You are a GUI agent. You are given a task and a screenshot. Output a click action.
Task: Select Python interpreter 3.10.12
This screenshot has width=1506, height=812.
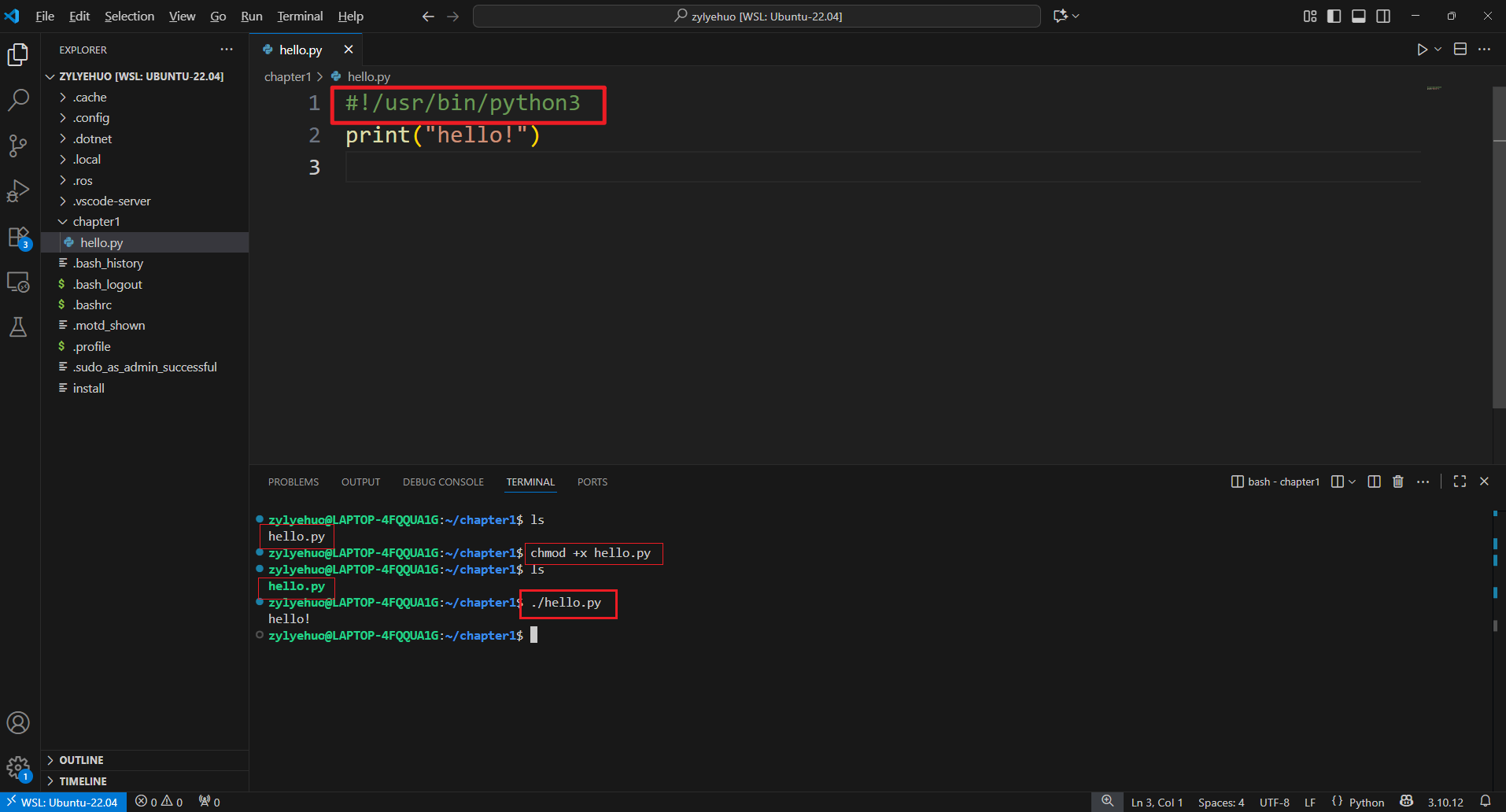(1445, 802)
